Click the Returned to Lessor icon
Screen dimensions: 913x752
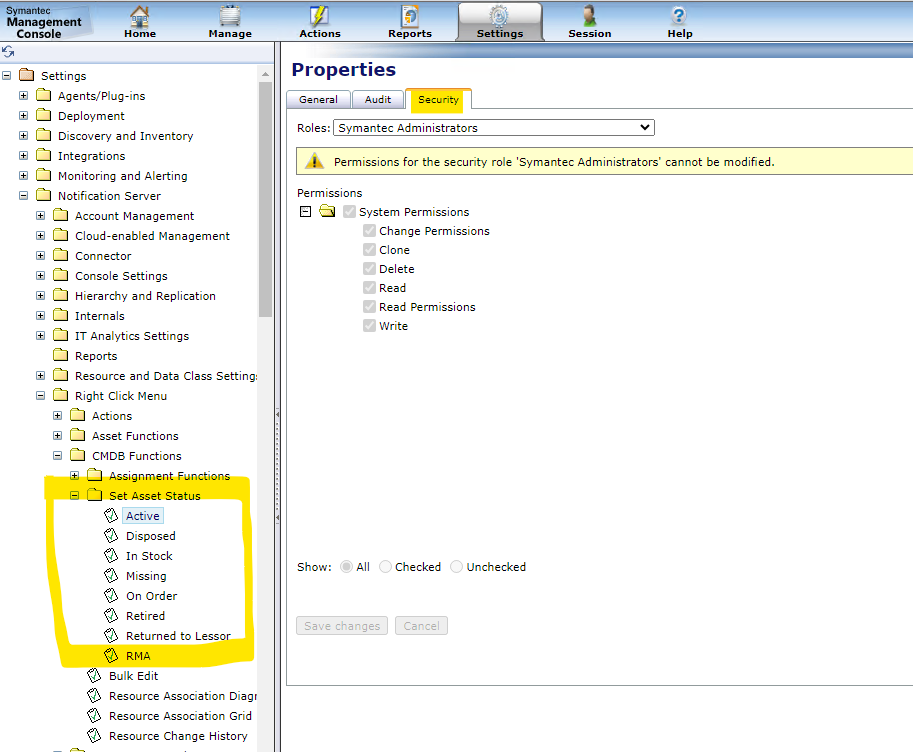(111, 636)
